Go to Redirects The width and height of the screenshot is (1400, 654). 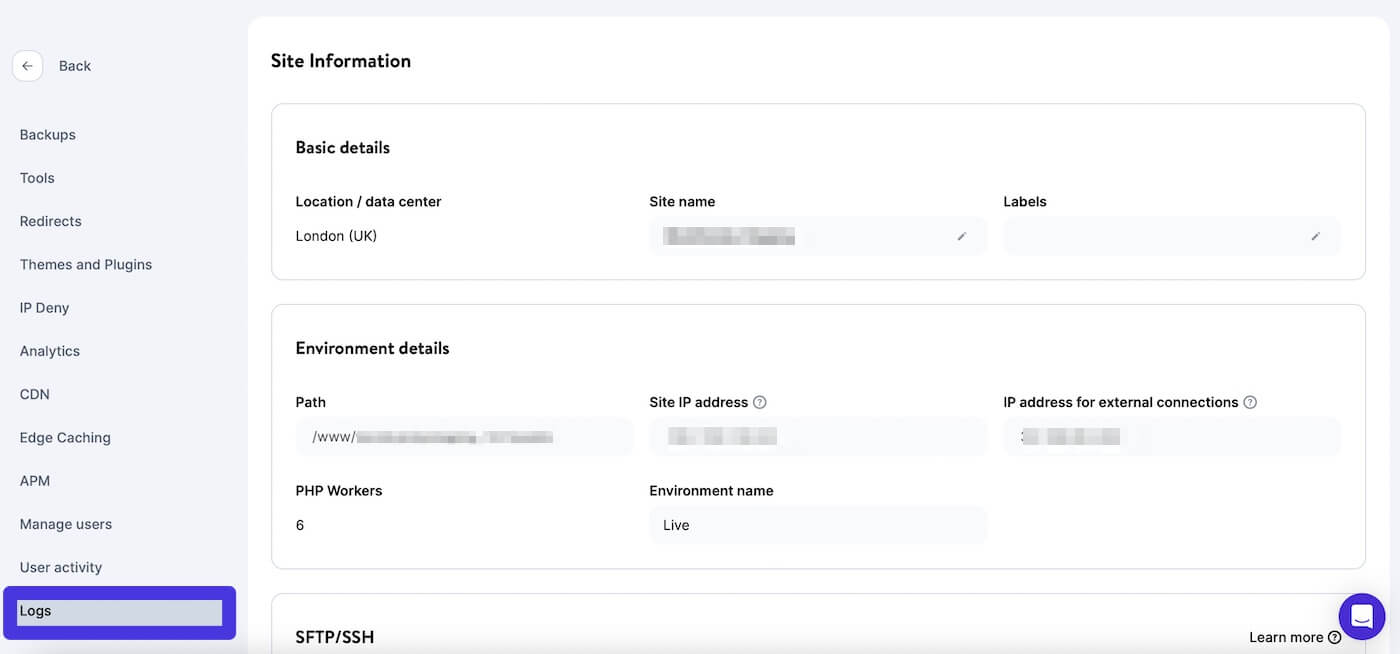point(50,221)
